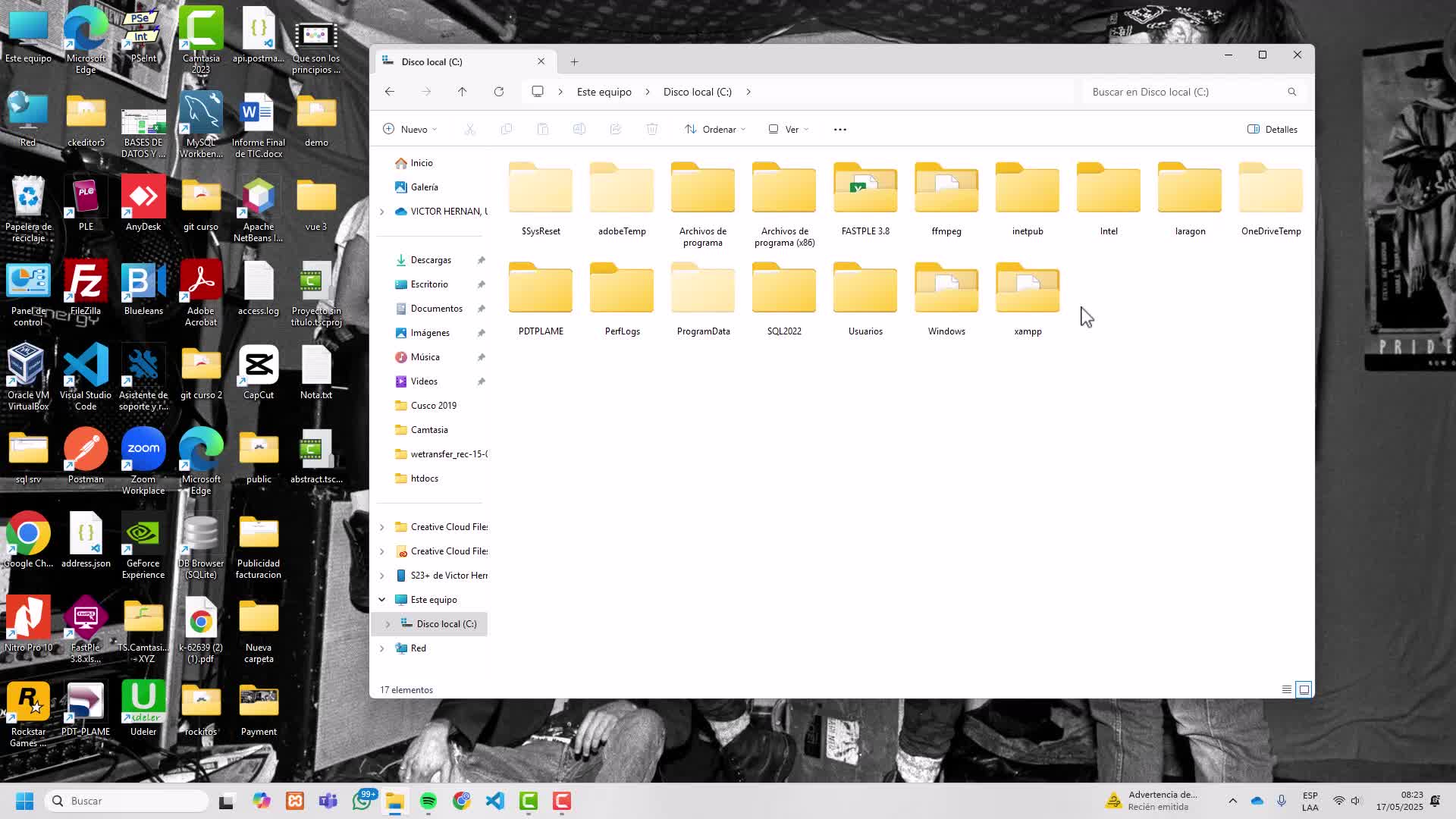Click the Delete trash icon in toolbar
The height and width of the screenshot is (819, 1456).
651,129
